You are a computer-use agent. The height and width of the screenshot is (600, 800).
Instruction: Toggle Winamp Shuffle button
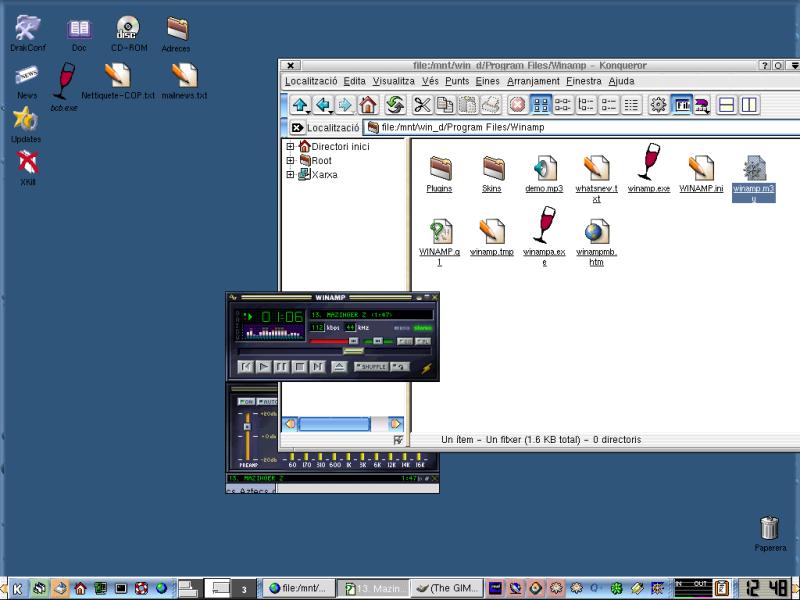tap(371, 367)
